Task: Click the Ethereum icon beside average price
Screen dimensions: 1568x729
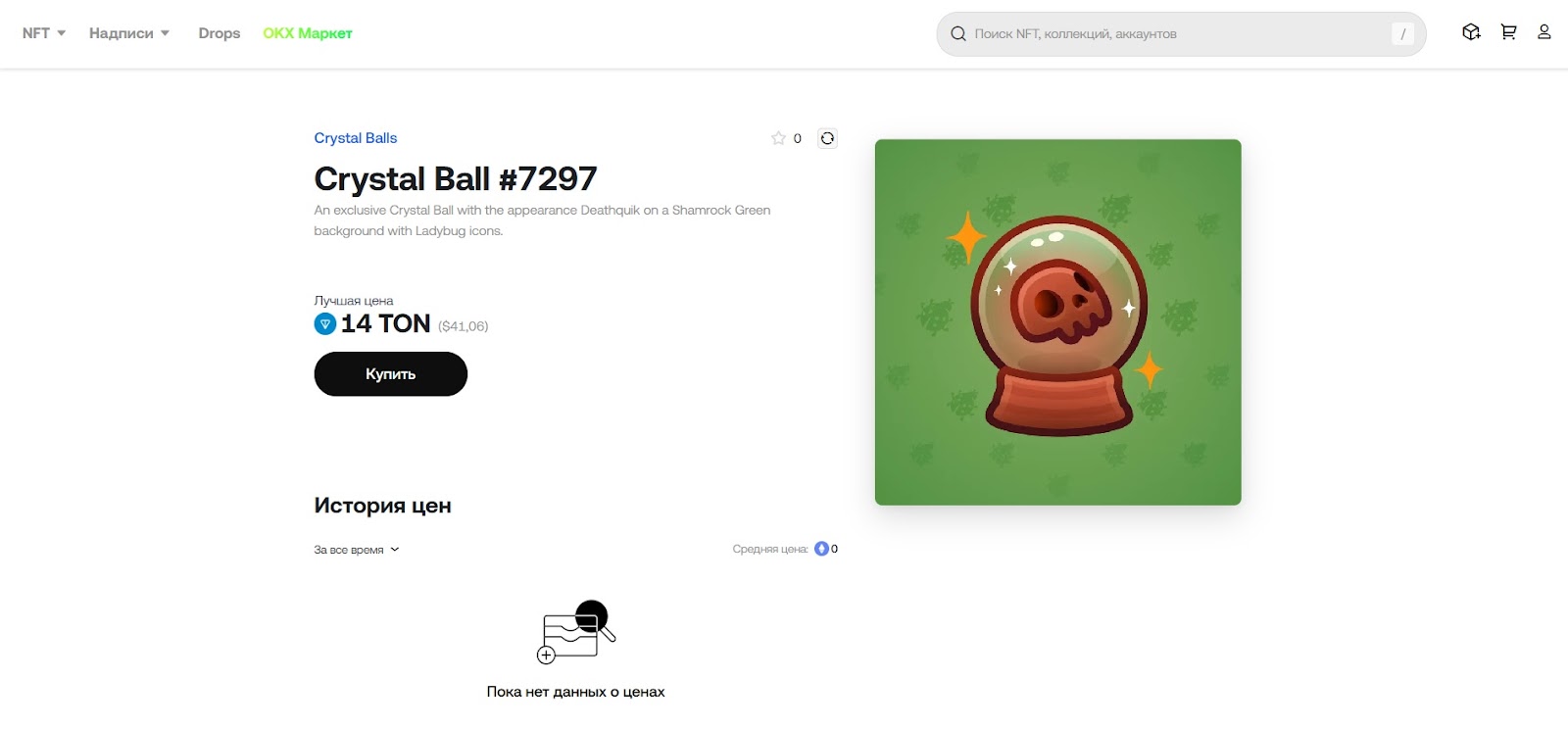Action: (822, 549)
